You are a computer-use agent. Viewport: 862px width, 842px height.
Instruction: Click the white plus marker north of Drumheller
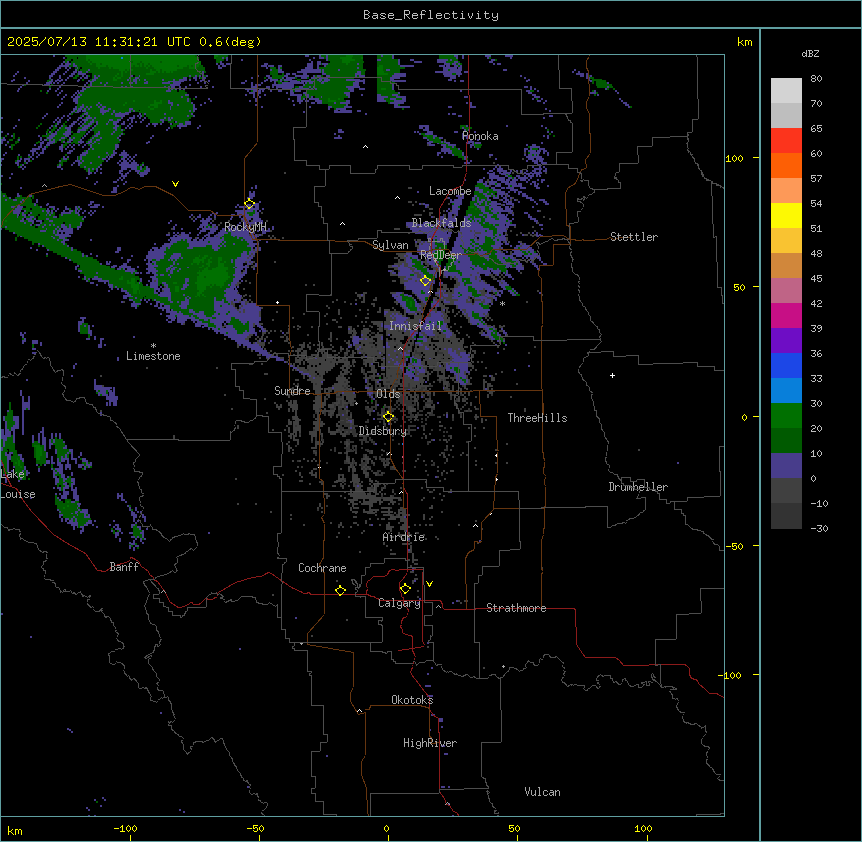[612, 375]
